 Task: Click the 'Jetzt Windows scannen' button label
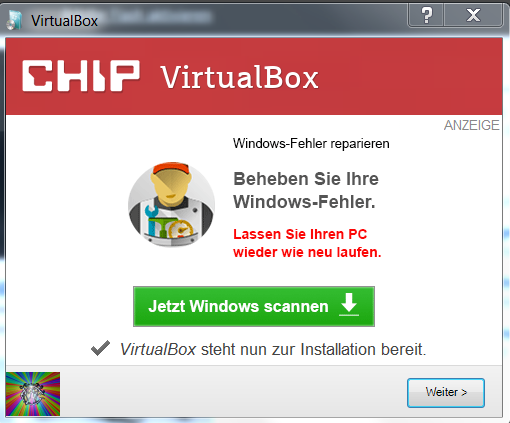[238, 306]
